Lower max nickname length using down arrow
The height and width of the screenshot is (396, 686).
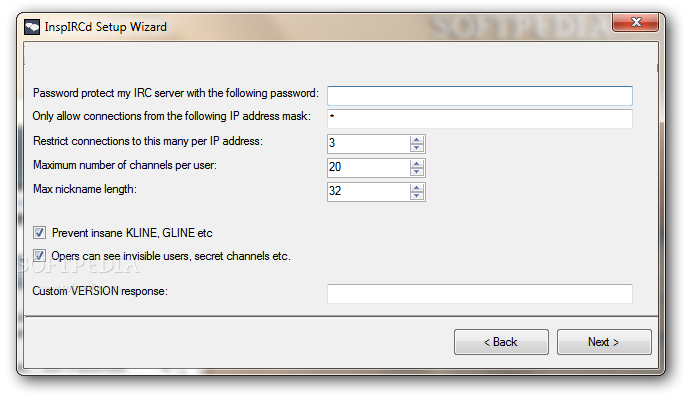[416, 196]
